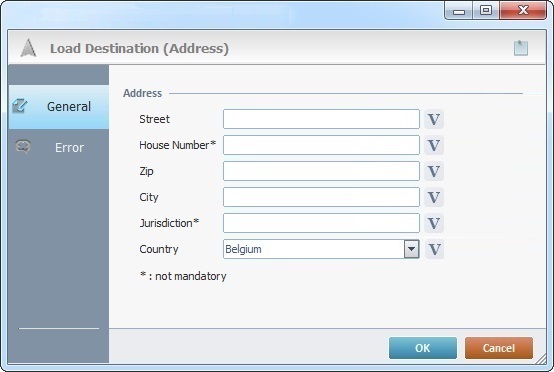The image size is (554, 372).
Task: Click the variable V icon beside Street
Action: coord(434,119)
